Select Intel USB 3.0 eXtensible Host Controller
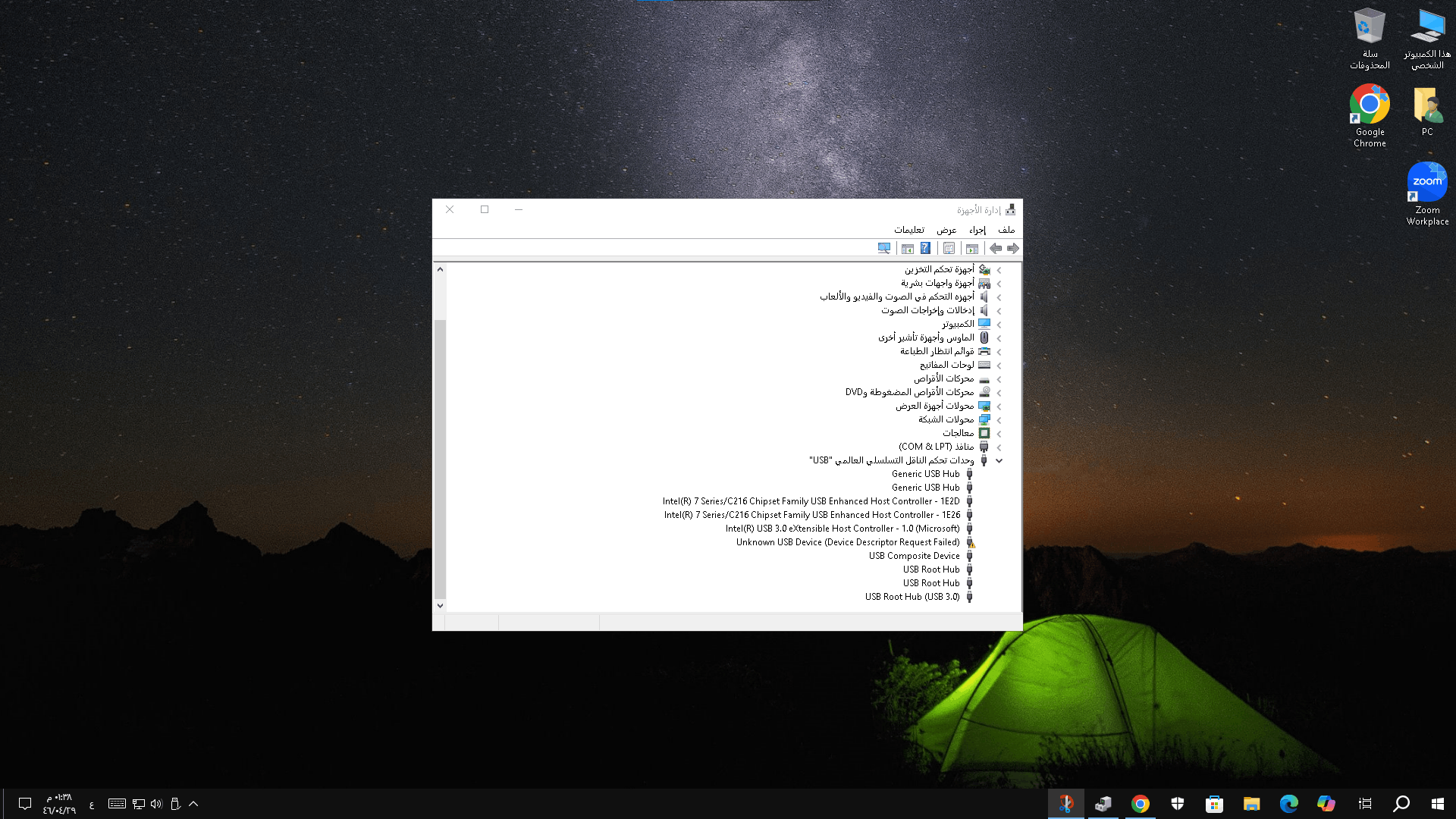Image resolution: width=1456 pixels, height=819 pixels. tap(842, 529)
